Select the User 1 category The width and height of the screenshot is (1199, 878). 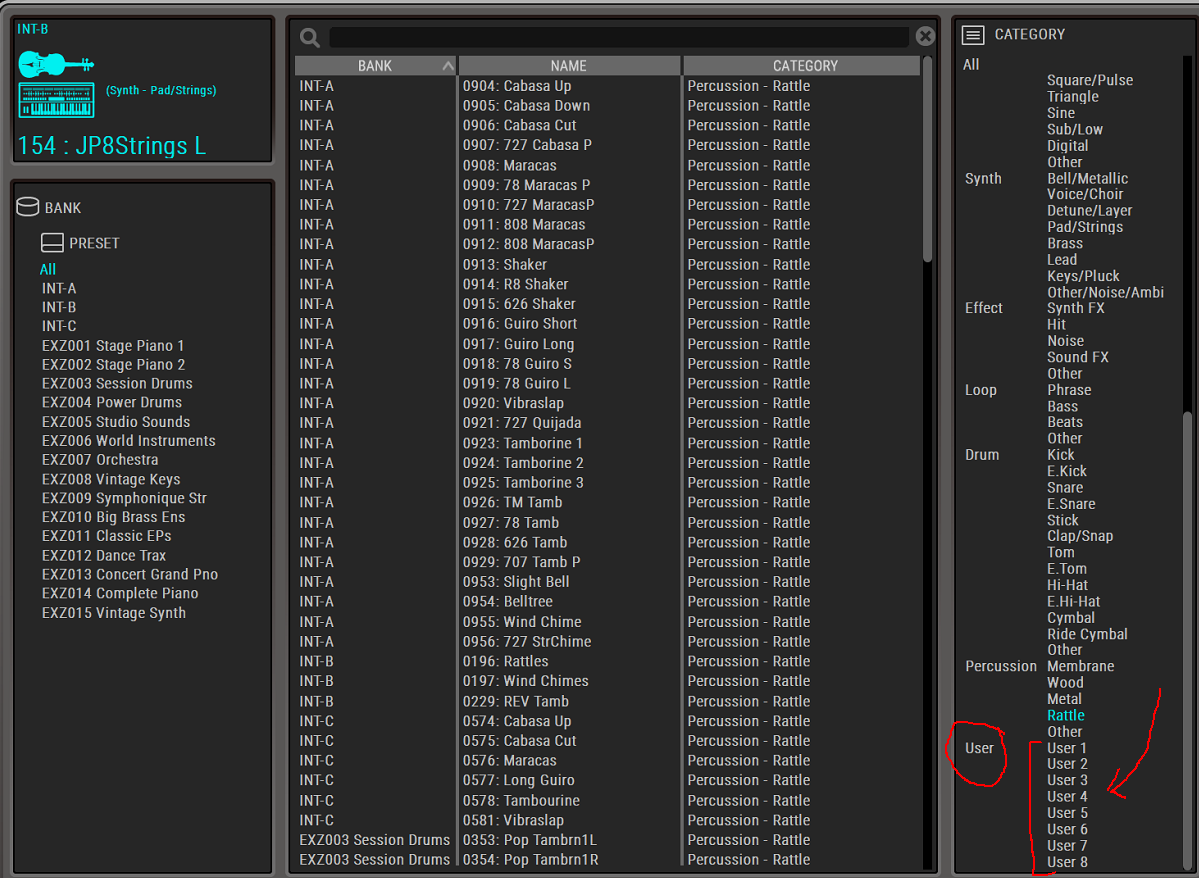1067,748
